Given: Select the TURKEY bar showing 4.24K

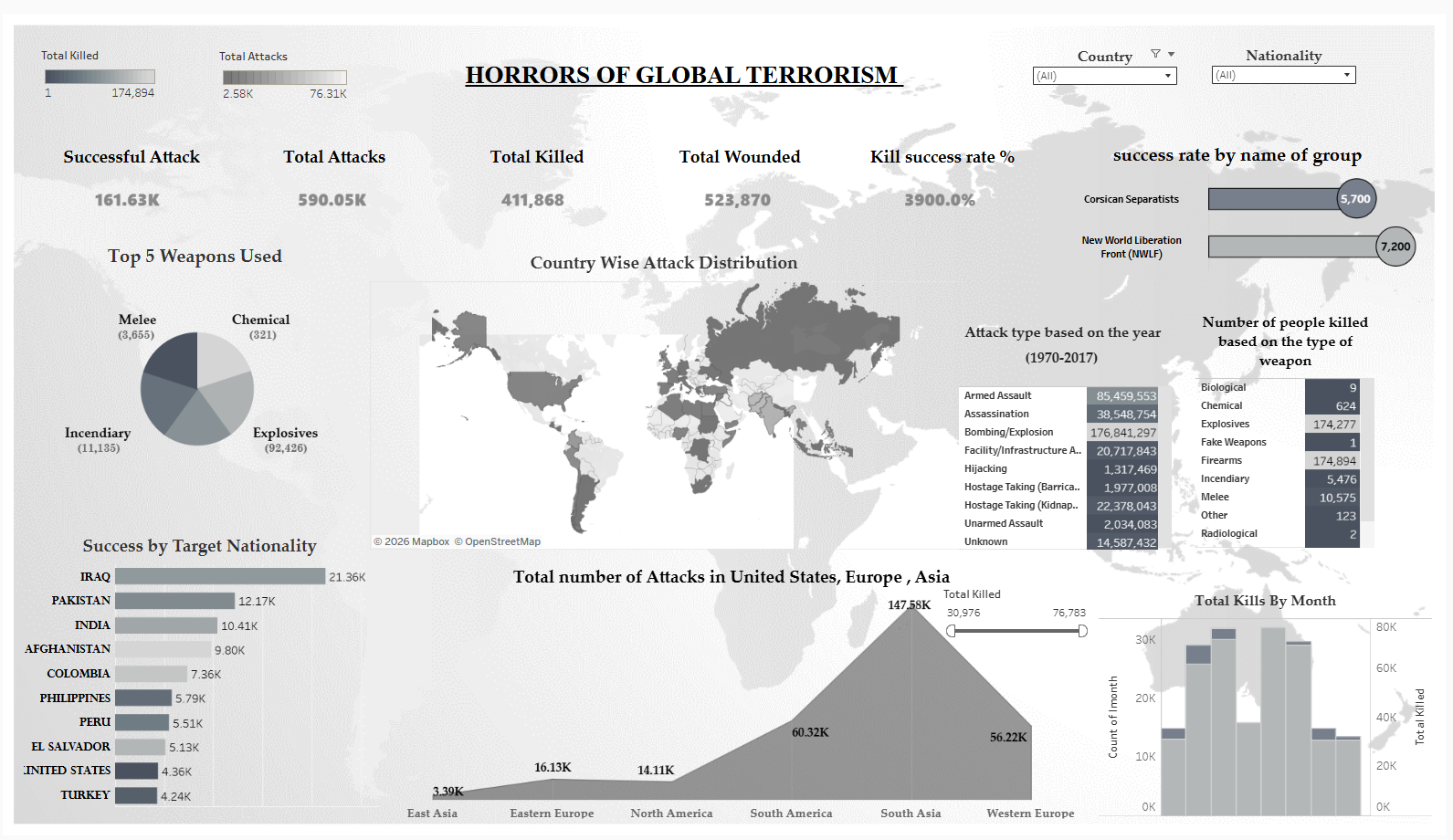Looking at the screenshot, I should [136, 795].
